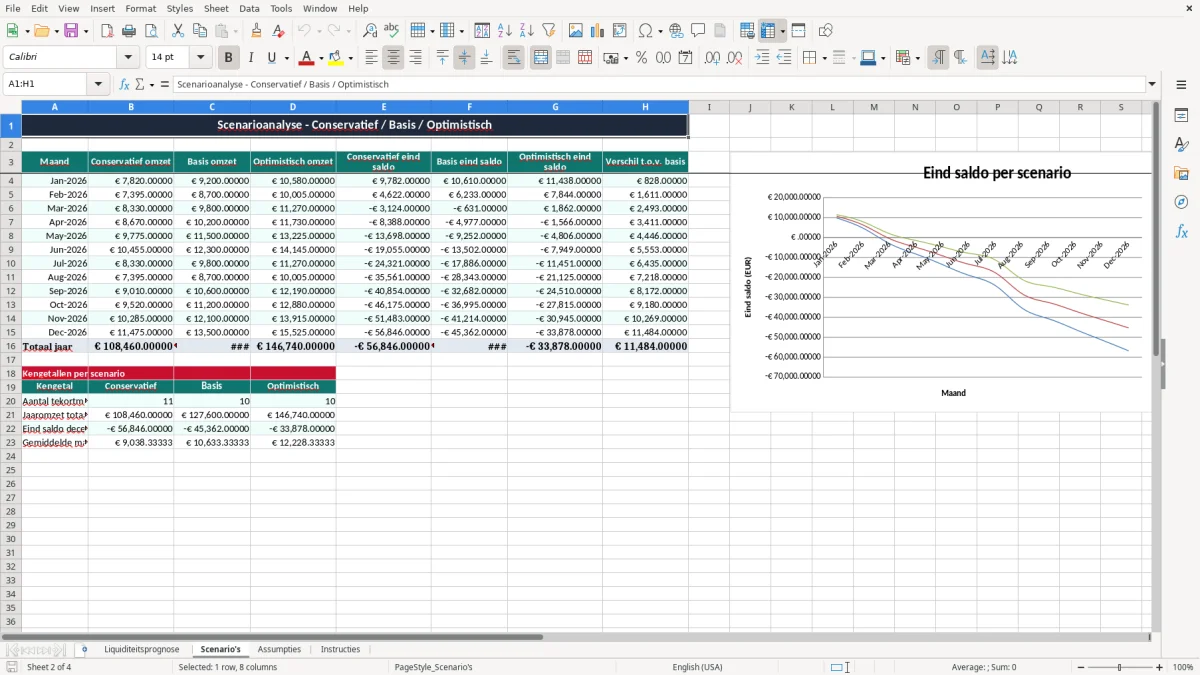The width and height of the screenshot is (1200, 675).
Task: Toggle Center Horizontally alignment
Action: [393, 58]
